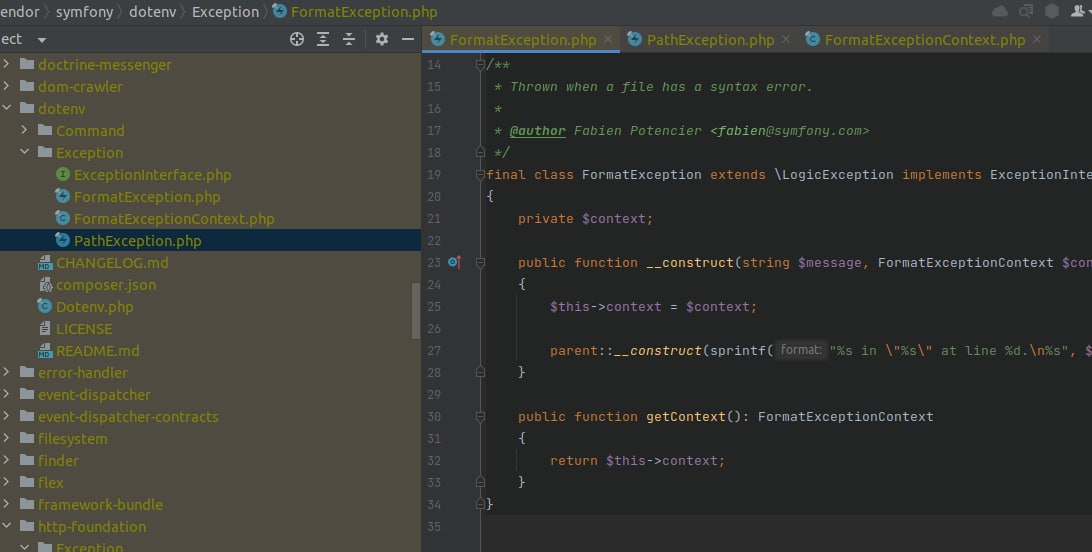
Task: Expand the framework-bundle folder
Action: (x=6, y=505)
